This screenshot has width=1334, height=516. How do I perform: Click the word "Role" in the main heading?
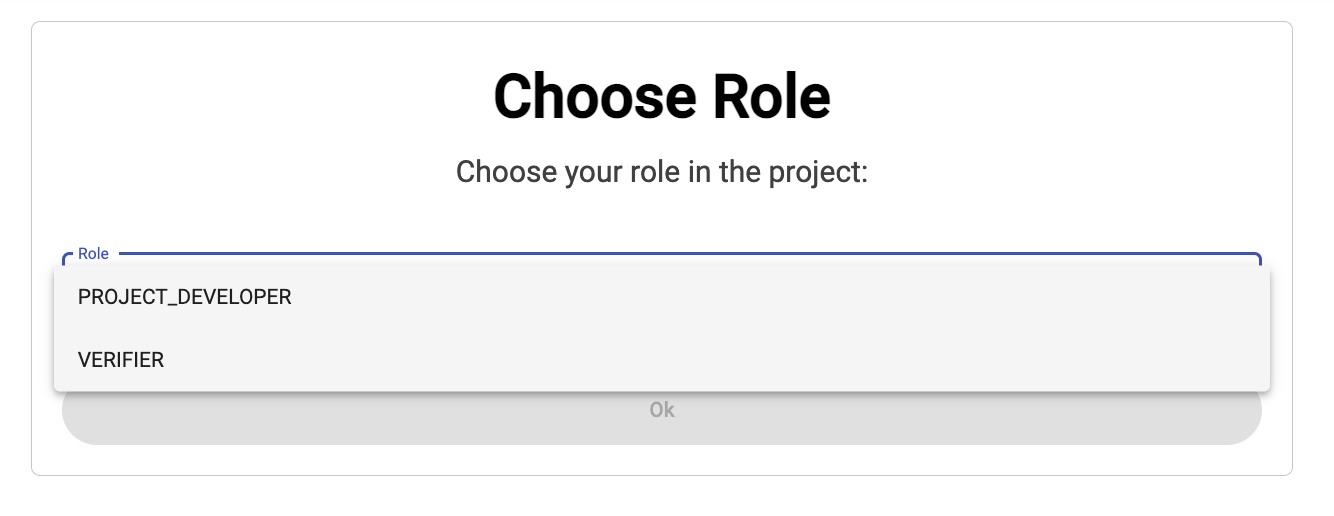click(770, 97)
